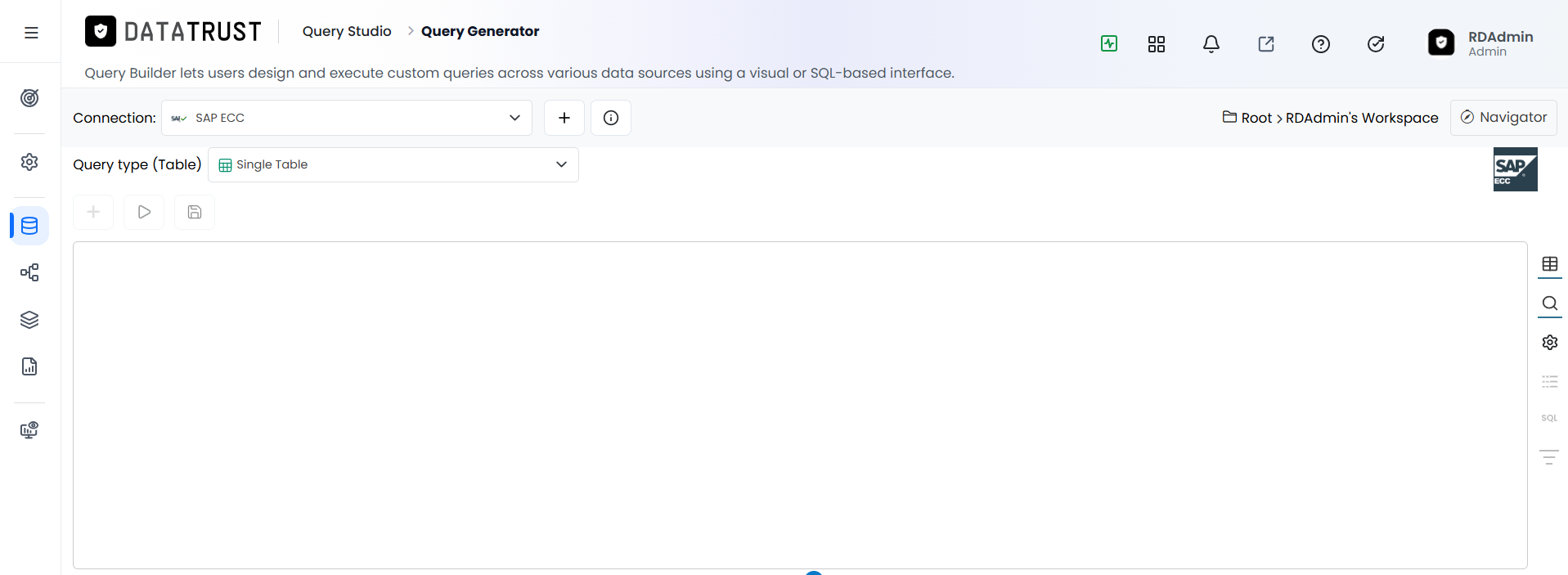1568x575 pixels.
Task: Open the monitor settings icon in sidebar
Action: [29, 430]
